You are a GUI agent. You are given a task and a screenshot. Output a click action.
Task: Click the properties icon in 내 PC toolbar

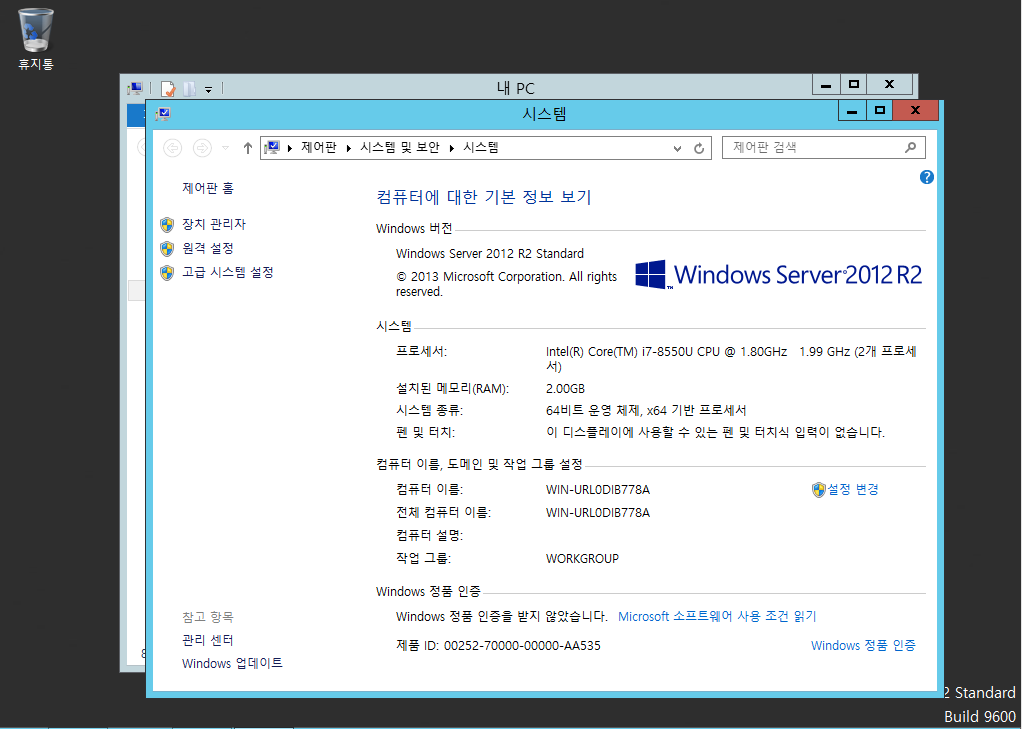point(168,89)
